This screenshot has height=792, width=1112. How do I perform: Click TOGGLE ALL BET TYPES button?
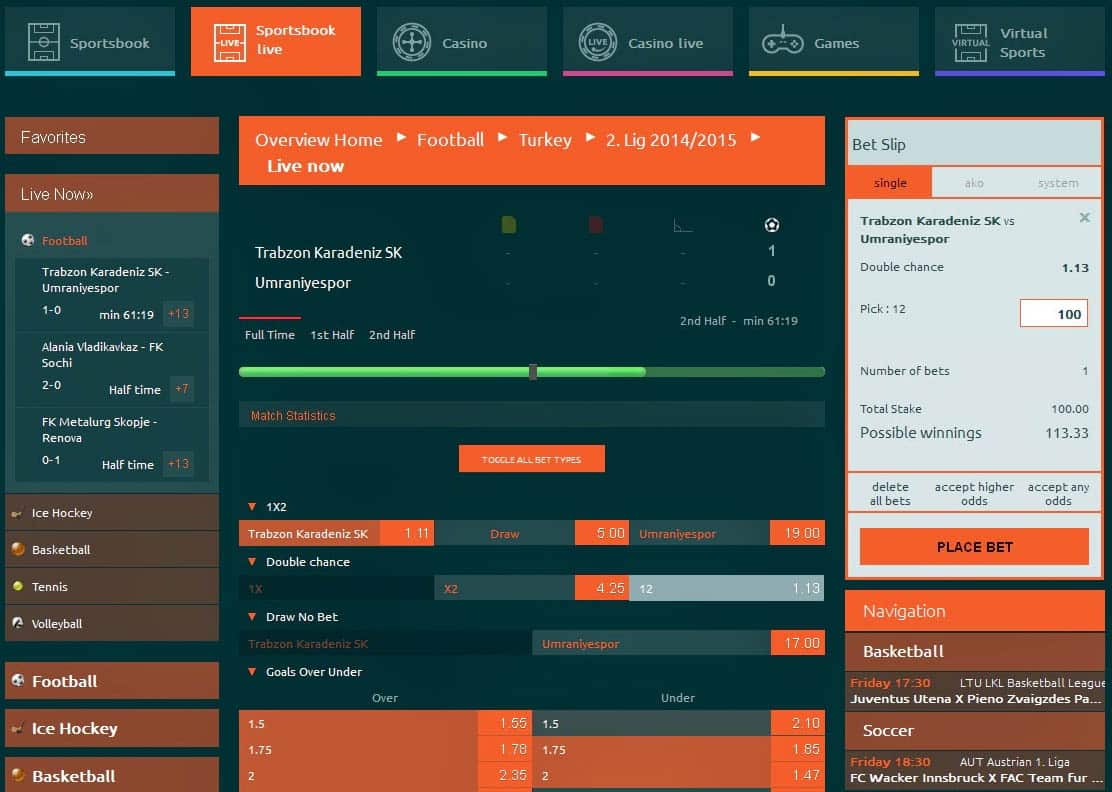coord(531,459)
